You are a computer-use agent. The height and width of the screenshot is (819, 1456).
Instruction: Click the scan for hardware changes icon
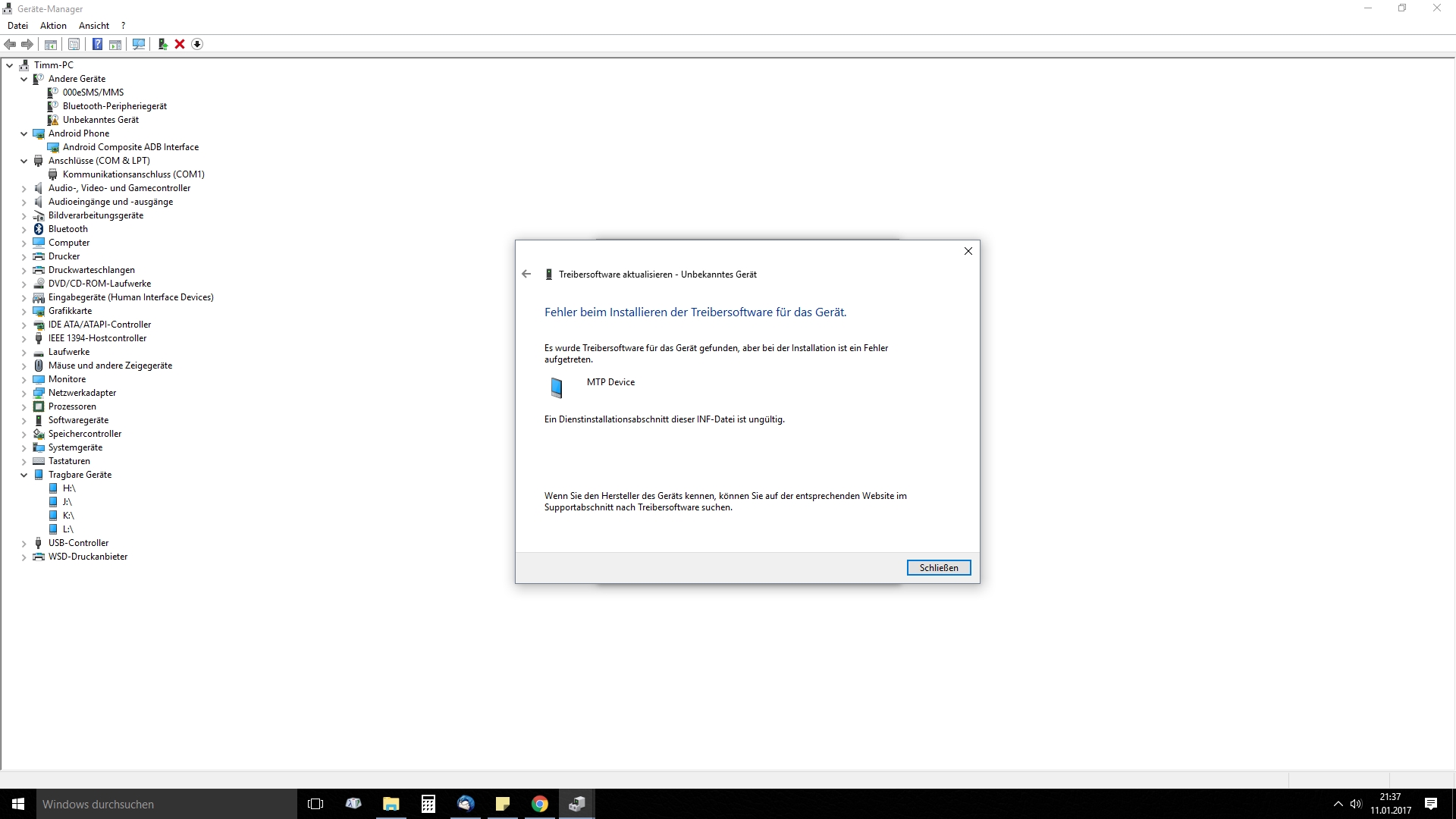pos(139,44)
